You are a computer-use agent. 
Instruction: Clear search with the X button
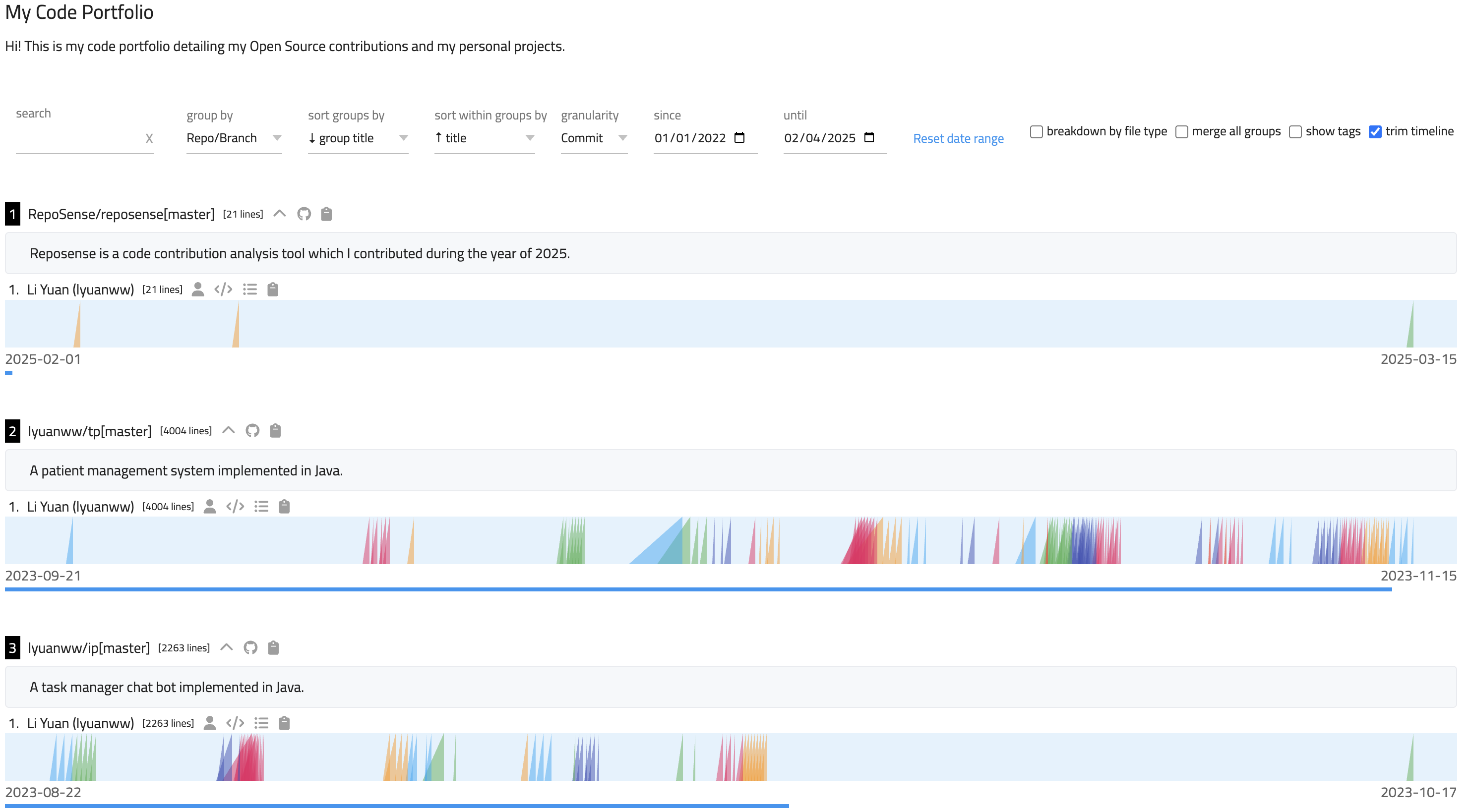pos(149,139)
